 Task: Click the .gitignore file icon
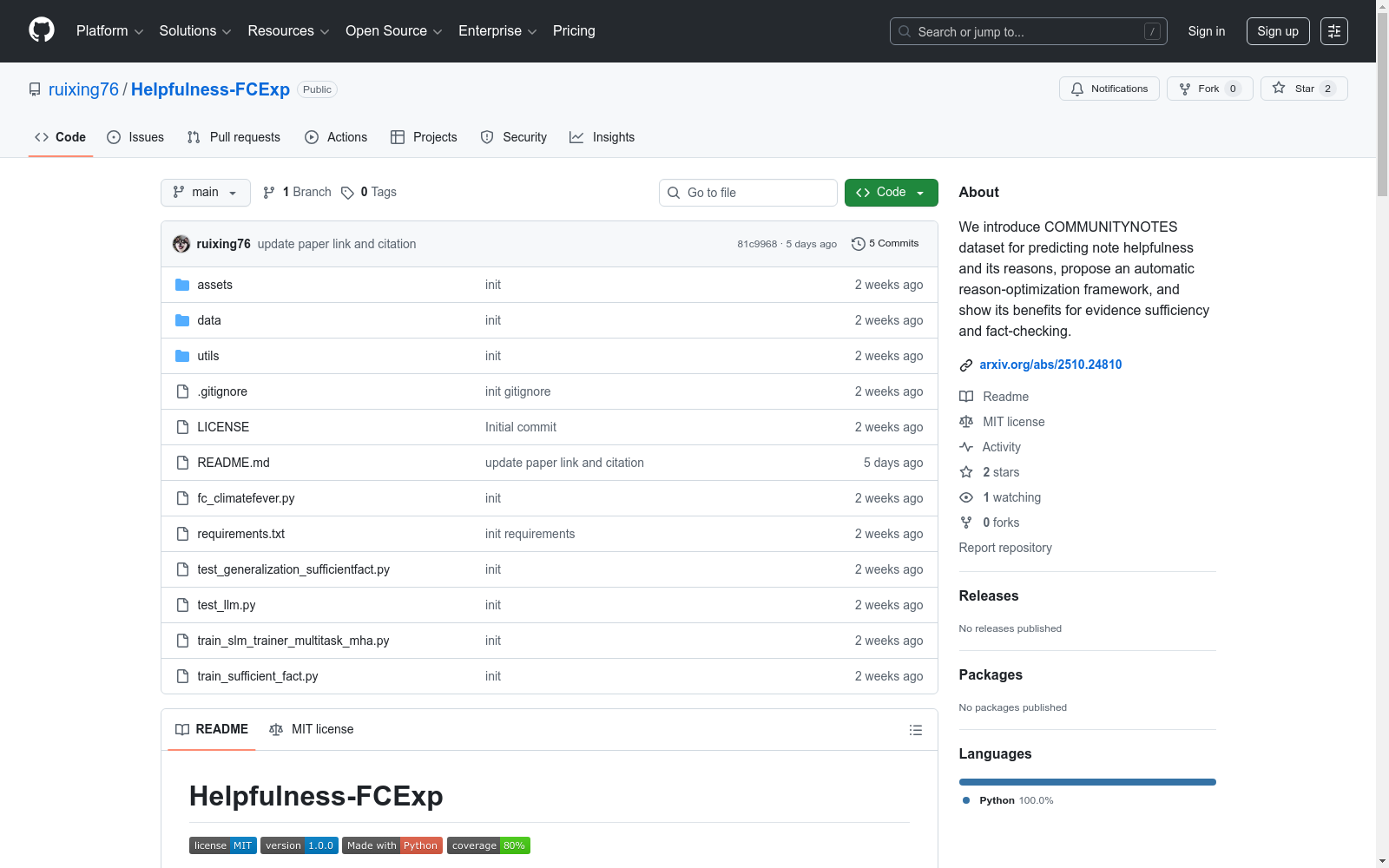pyautogui.click(x=182, y=391)
